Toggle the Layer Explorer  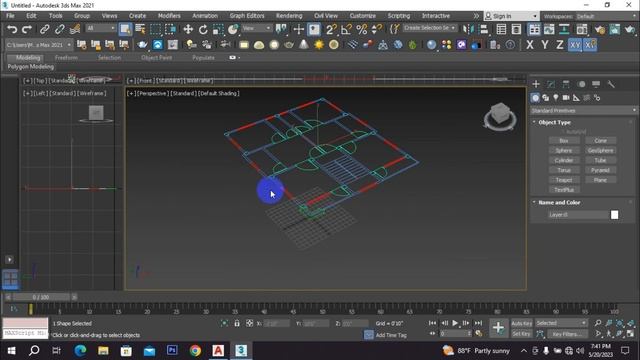pyautogui.click(x=516, y=29)
